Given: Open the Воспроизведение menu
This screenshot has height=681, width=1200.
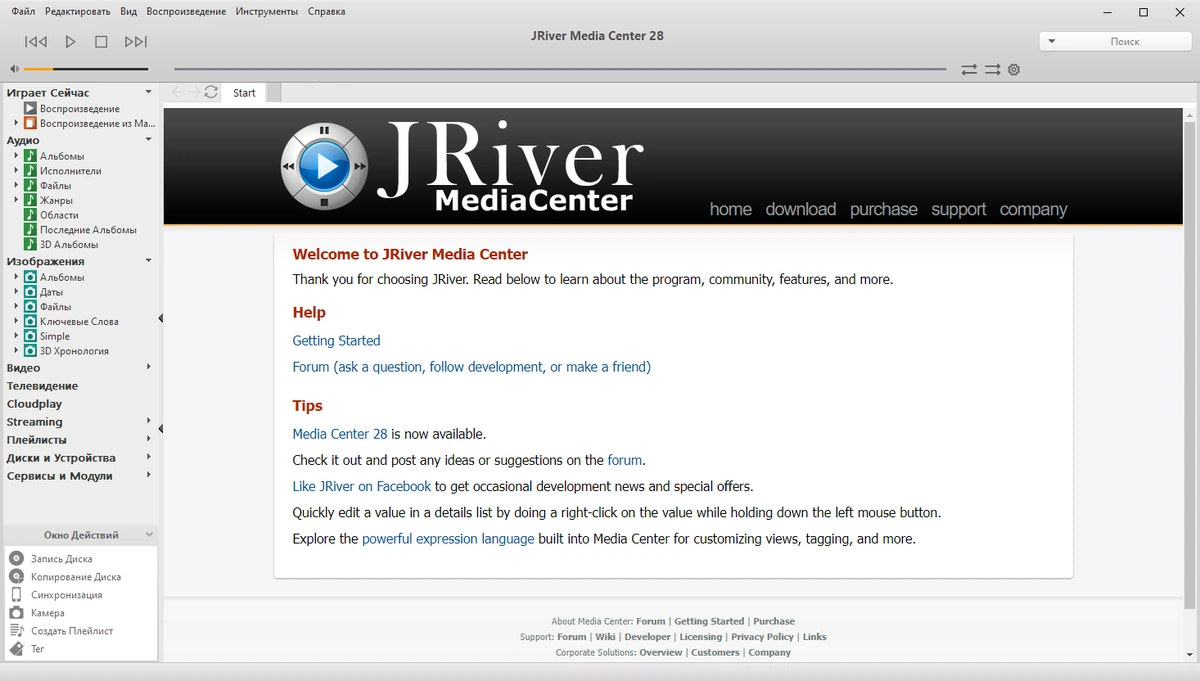Looking at the screenshot, I should pos(186,11).
